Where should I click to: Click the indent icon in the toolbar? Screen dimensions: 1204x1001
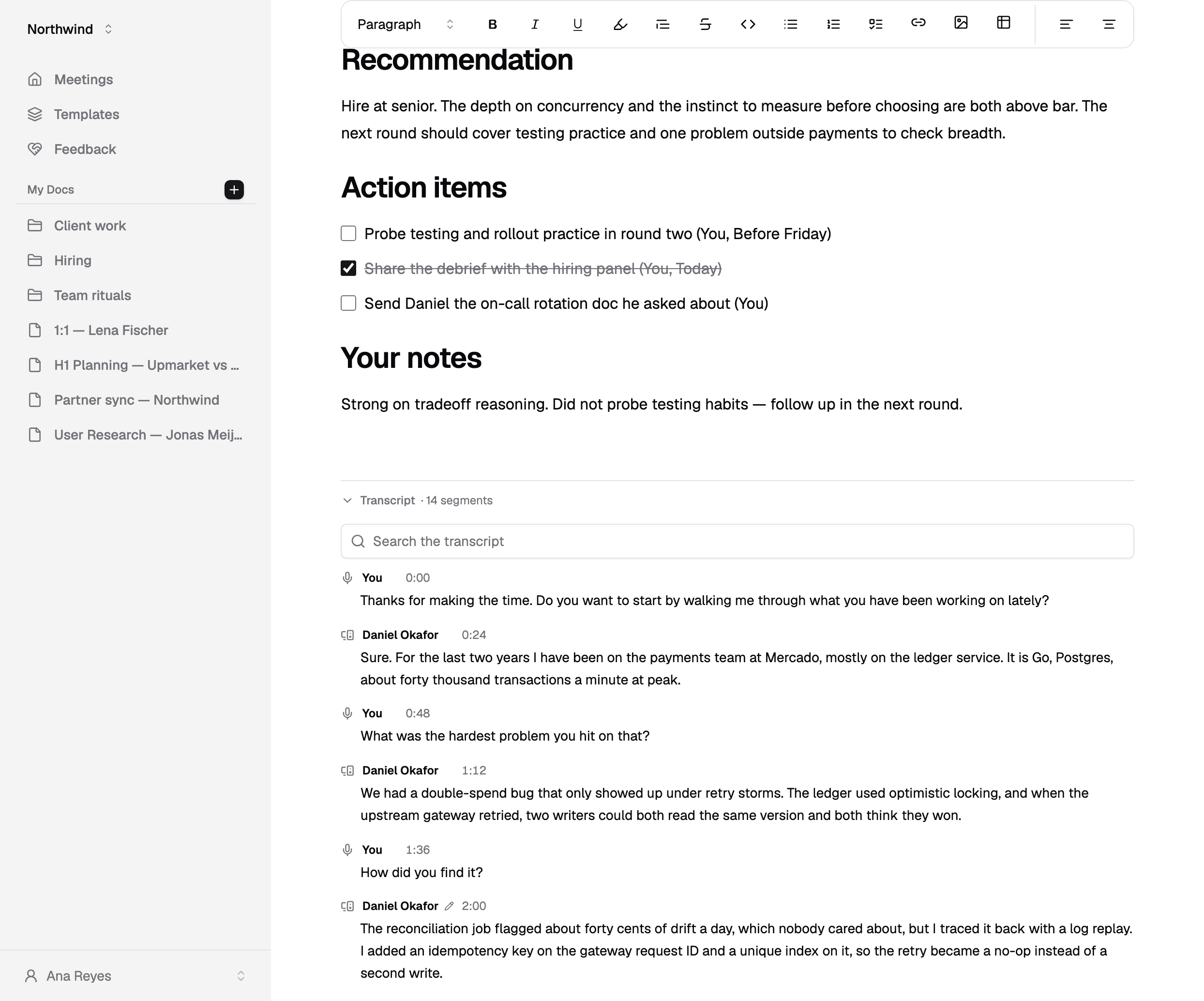click(x=663, y=24)
